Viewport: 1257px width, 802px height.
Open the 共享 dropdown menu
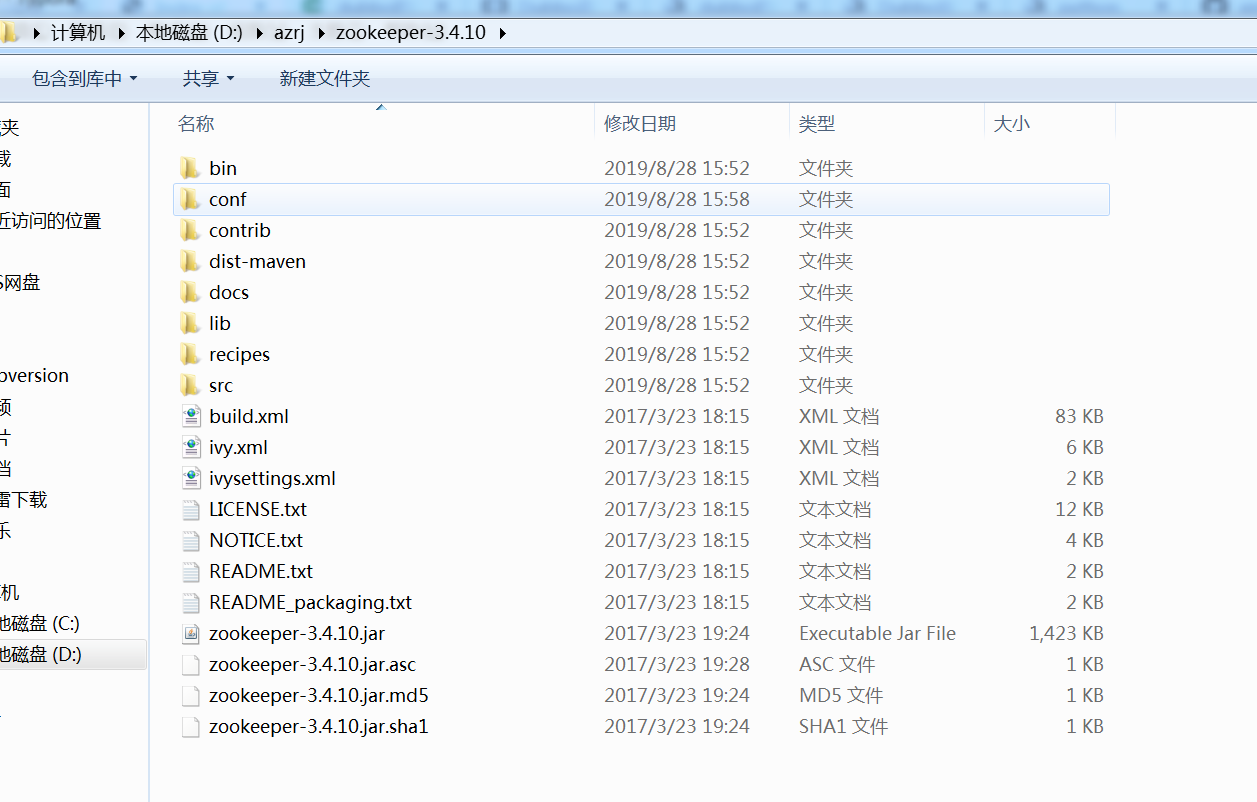(x=208, y=78)
